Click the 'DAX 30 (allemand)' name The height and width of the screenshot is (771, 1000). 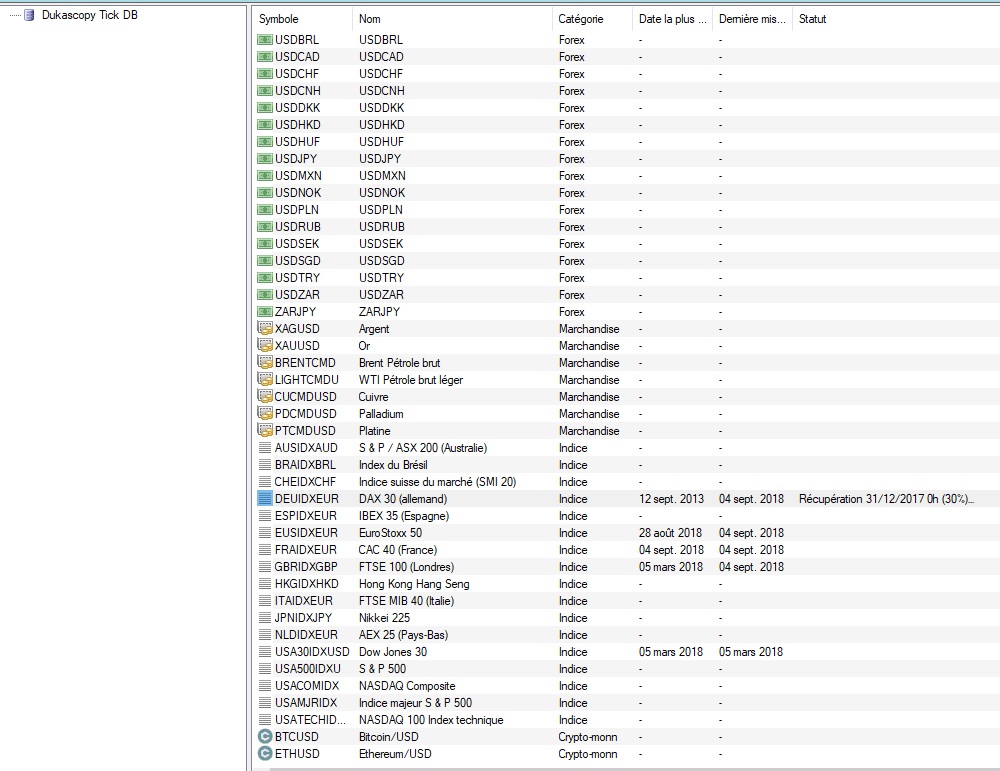(403, 499)
